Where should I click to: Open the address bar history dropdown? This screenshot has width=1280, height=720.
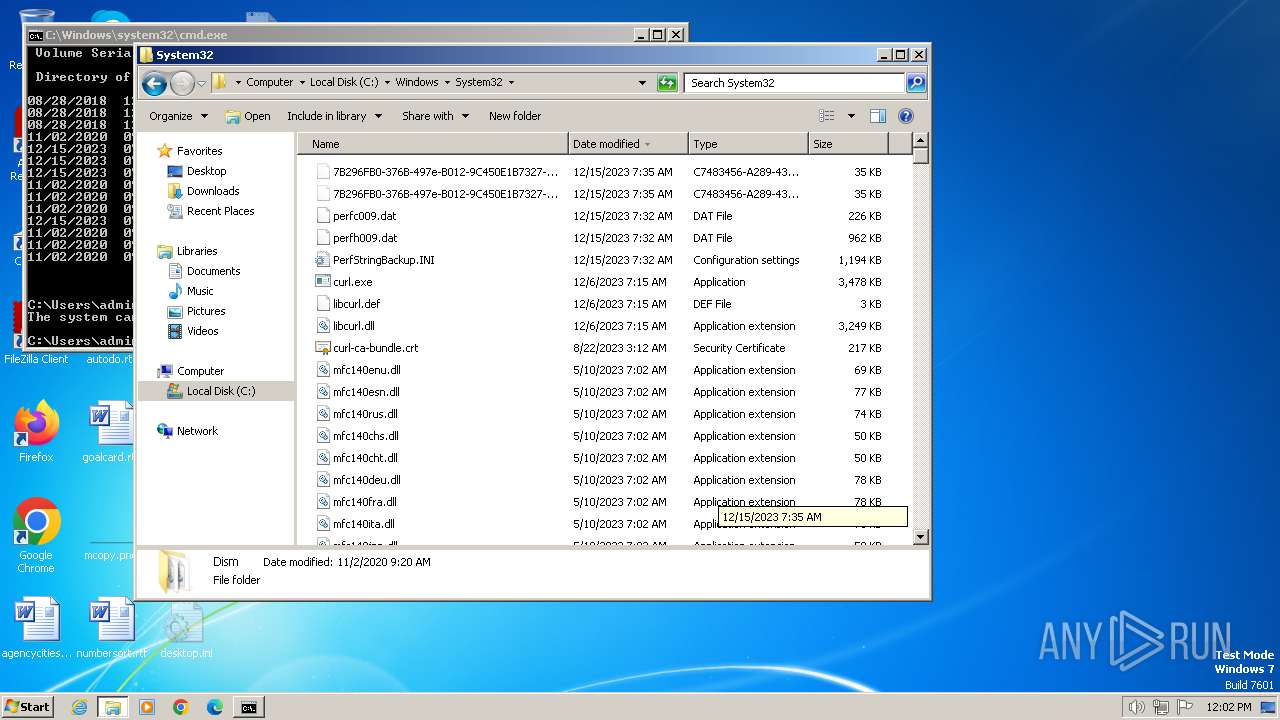point(642,83)
